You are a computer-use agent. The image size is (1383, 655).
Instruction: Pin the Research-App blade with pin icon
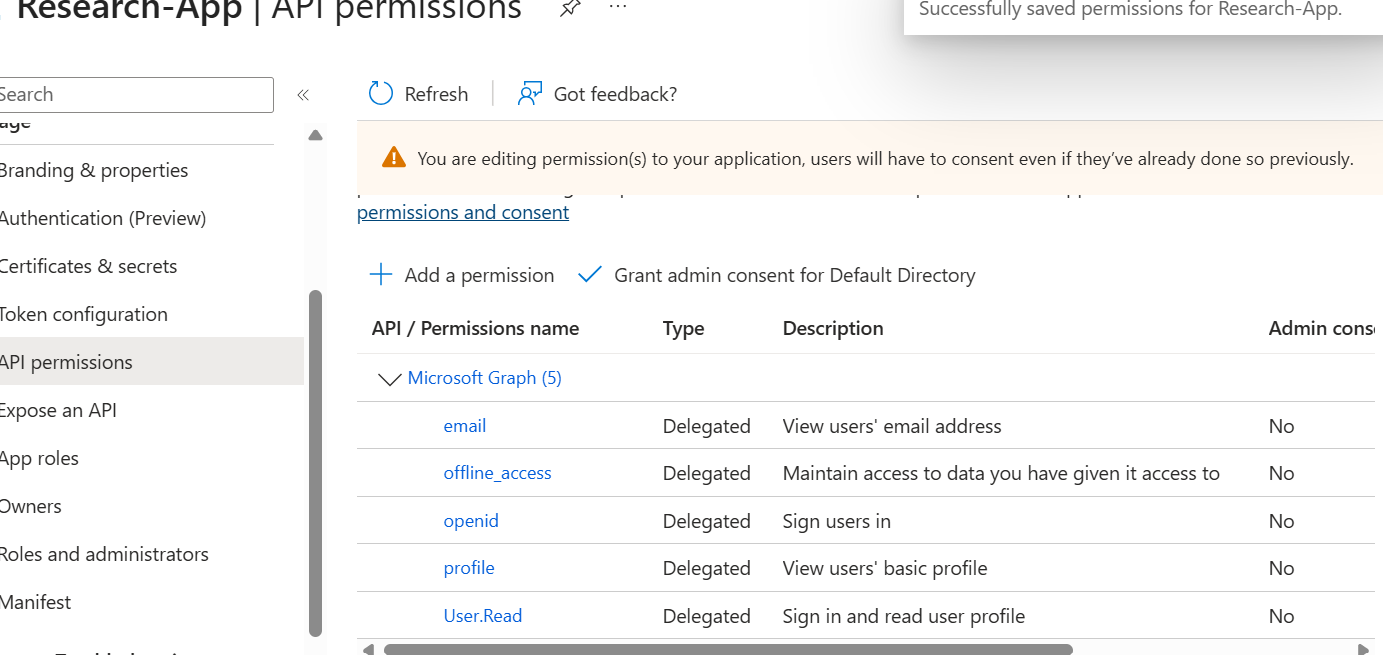coord(569,8)
